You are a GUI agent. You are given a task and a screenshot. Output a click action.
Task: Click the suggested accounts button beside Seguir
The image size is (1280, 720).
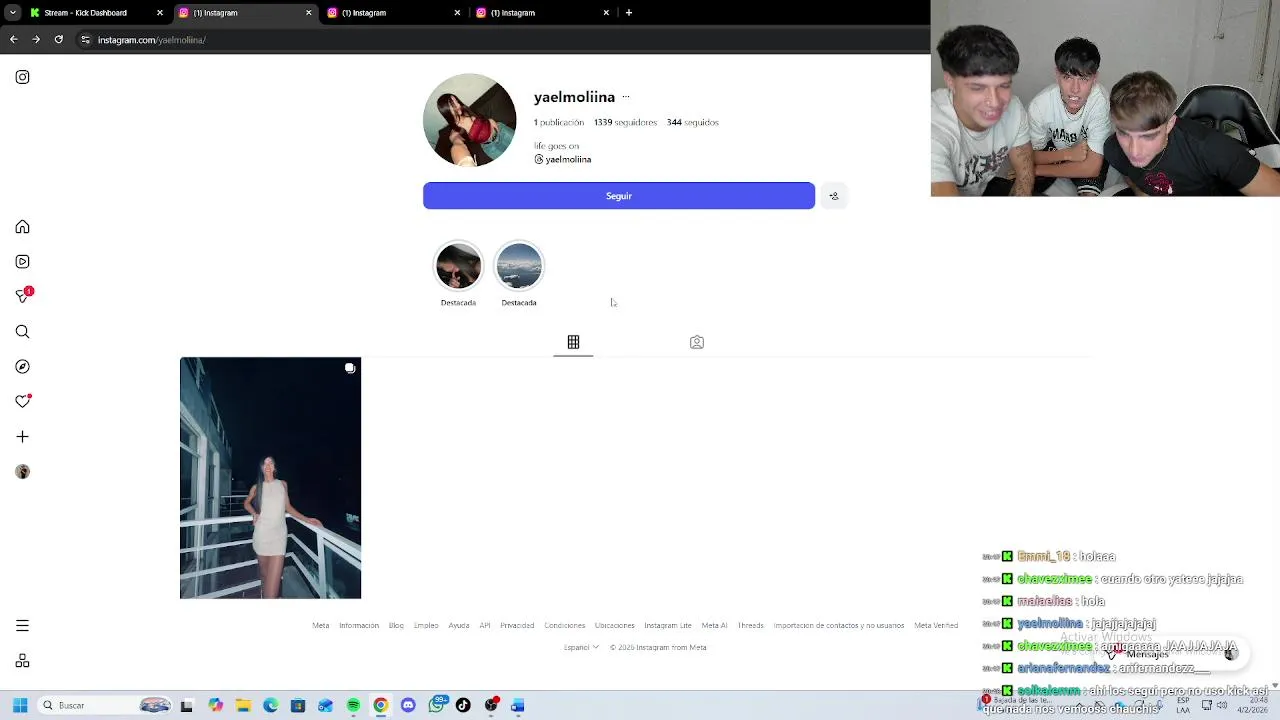click(834, 196)
